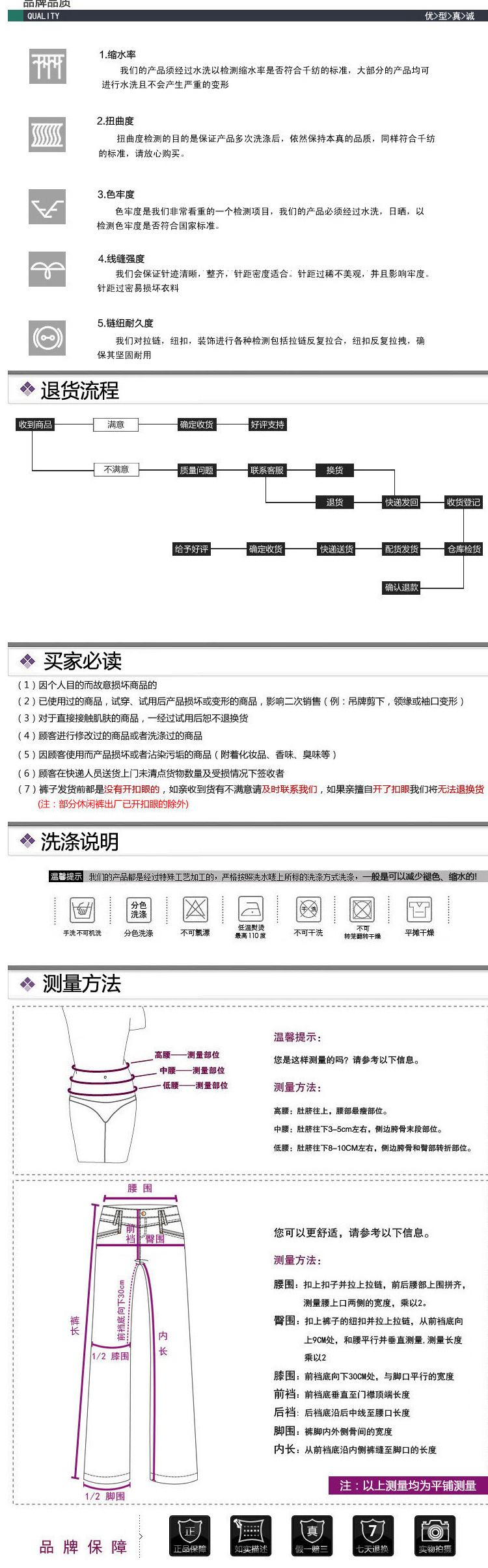Select the color fastness (色牢度) icon

click(x=47, y=207)
